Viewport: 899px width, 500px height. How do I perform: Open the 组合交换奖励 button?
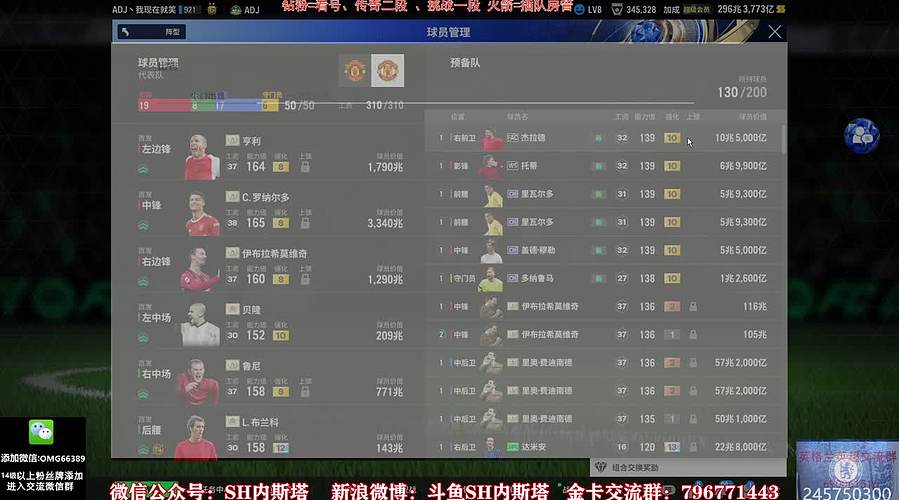pyautogui.click(x=688, y=467)
